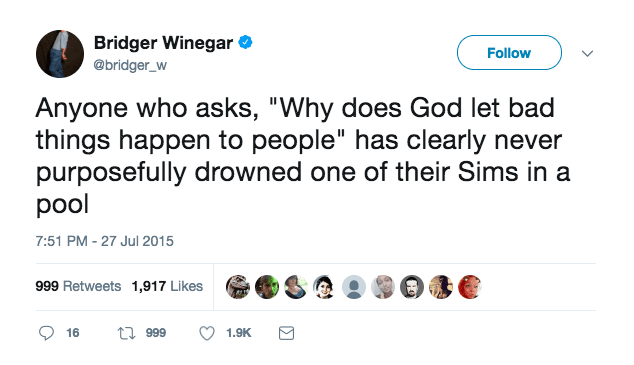
Task: Click the reply speech bubble icon
Action: click(x=46, y=333)
